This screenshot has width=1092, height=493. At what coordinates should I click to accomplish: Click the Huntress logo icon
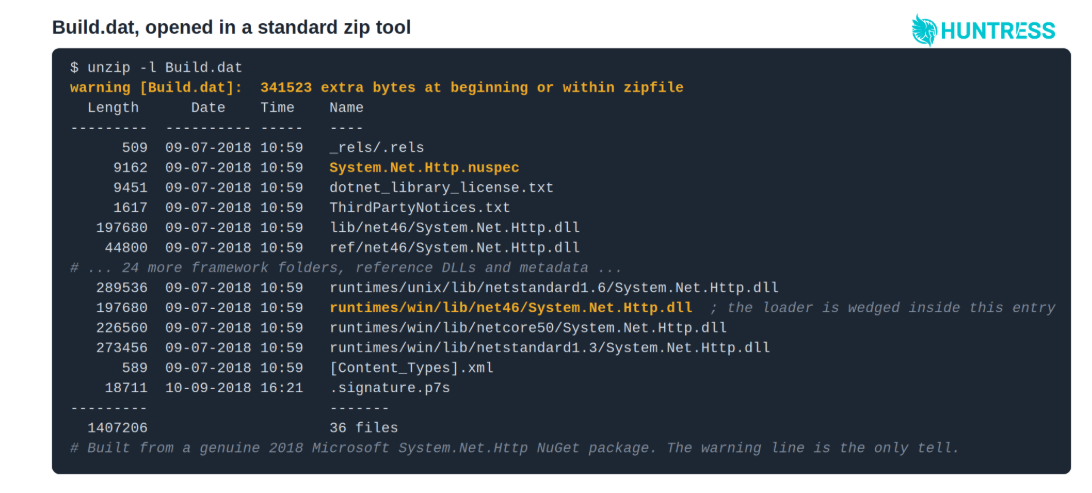click(x=924, y=30)
